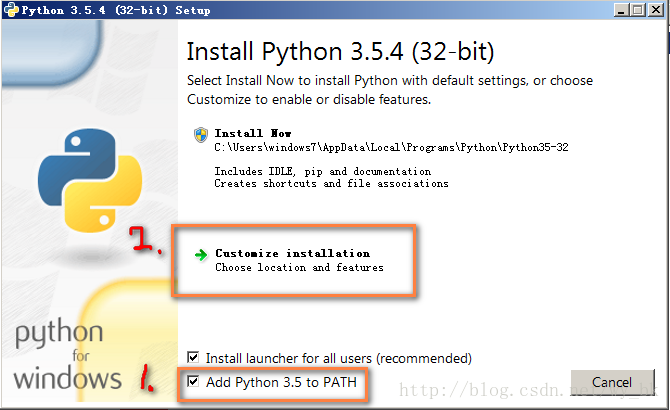Close the Python Setup window
This screenshot has height=410, width=670.
pos(655,10)
